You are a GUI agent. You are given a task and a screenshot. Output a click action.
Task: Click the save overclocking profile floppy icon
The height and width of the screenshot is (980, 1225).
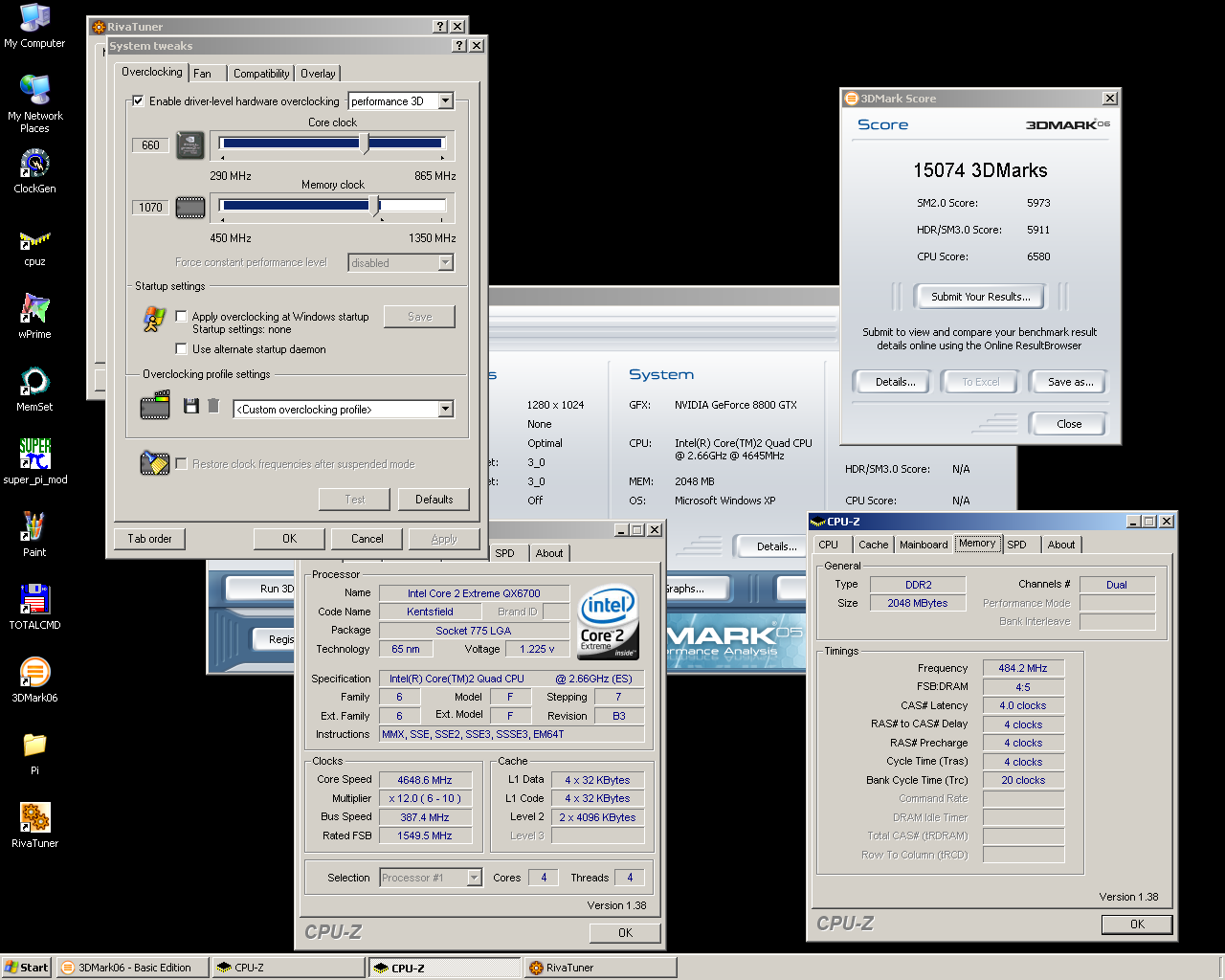click(191, 407)
